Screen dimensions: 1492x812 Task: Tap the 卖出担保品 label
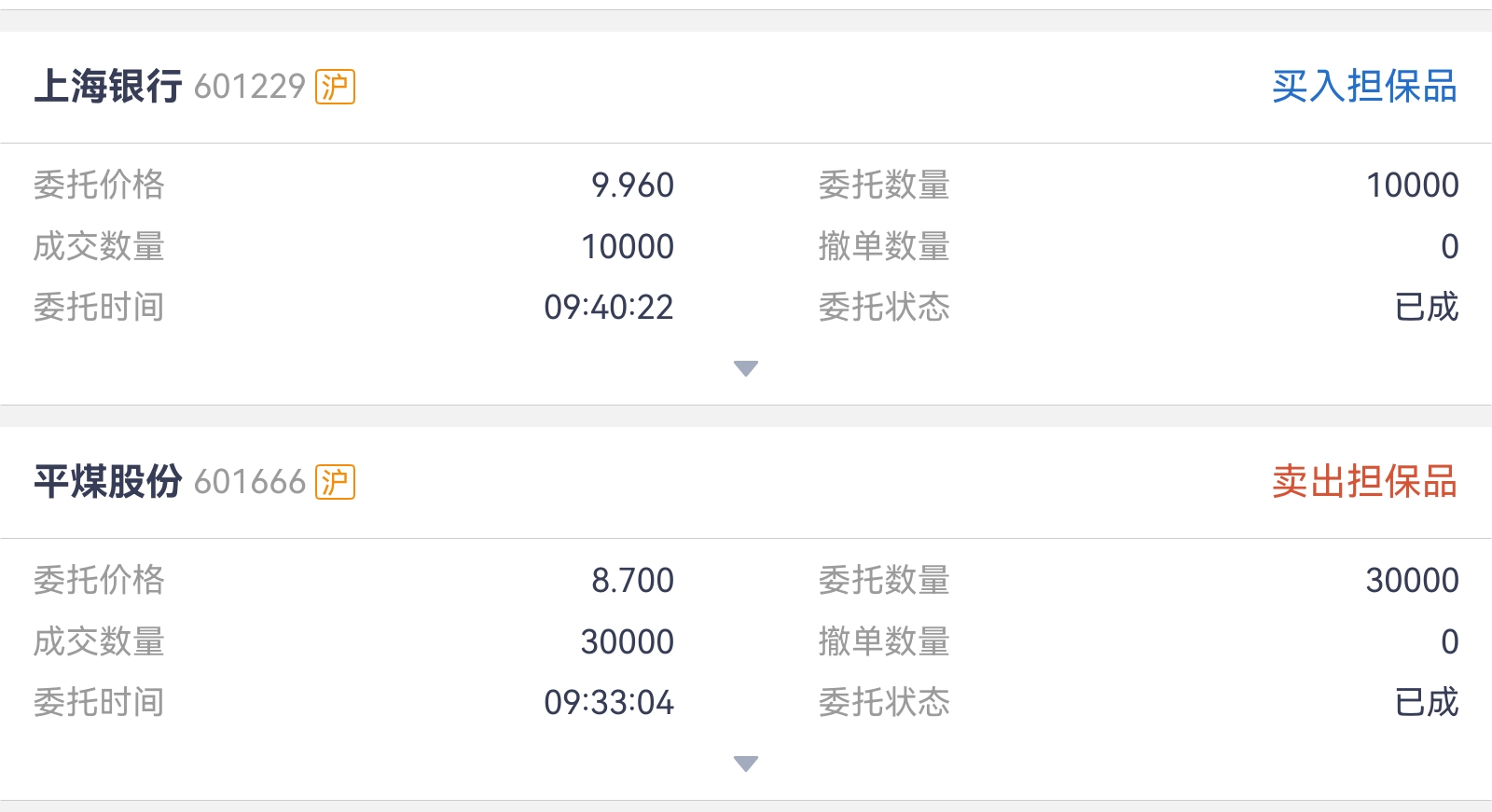click(1364, 482)
